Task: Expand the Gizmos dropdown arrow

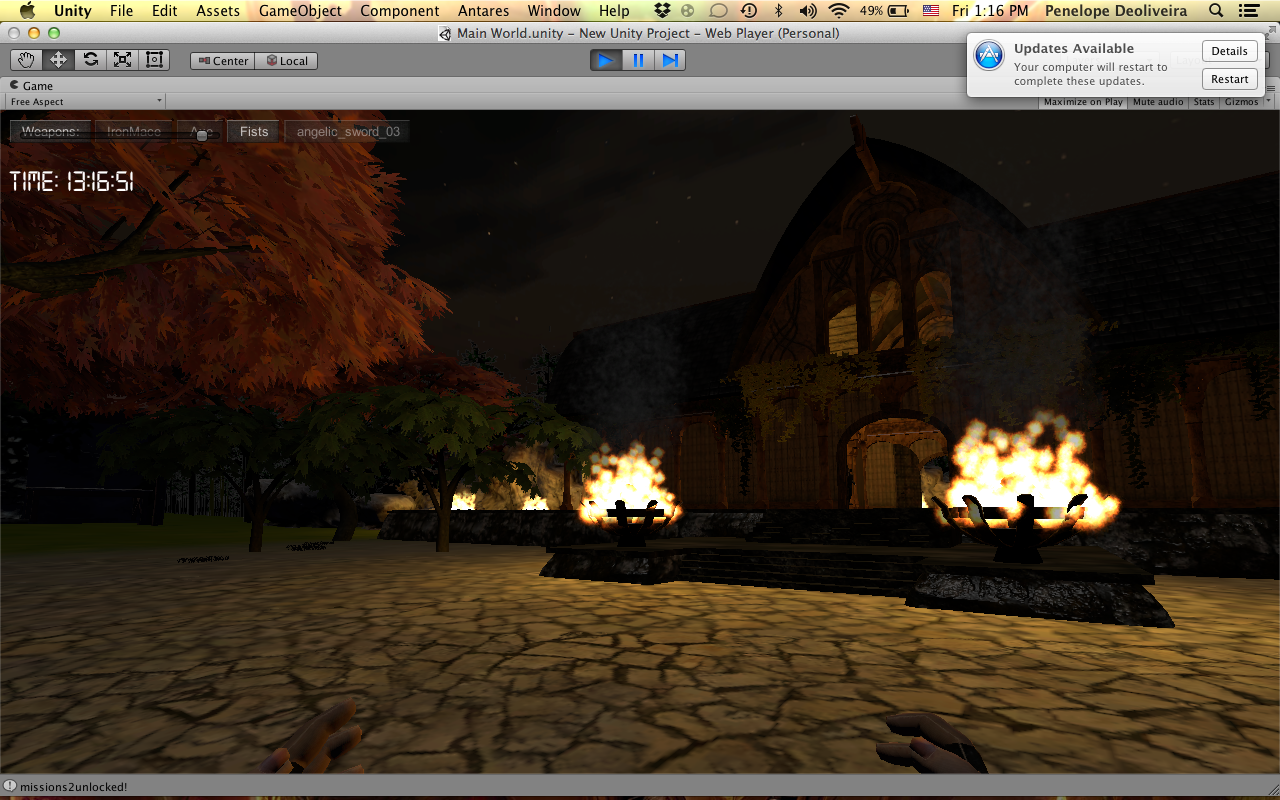Action: (1268, 102)
